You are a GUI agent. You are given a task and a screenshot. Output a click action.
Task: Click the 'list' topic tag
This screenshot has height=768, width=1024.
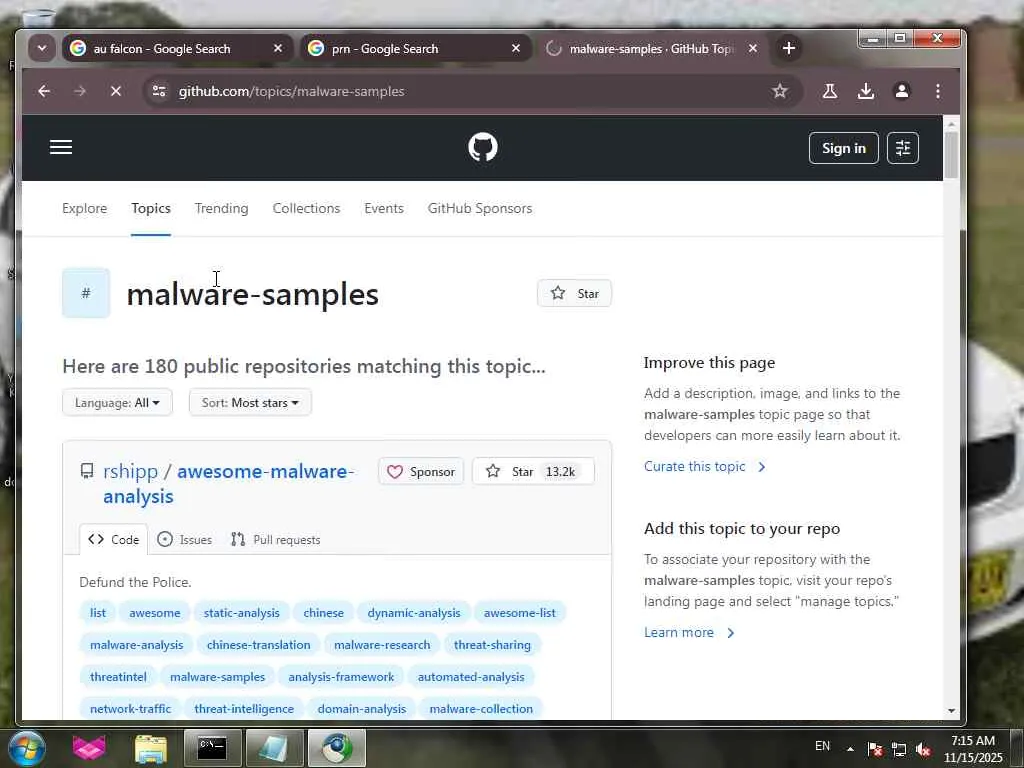pyautogui.click(x=98, y=613)
